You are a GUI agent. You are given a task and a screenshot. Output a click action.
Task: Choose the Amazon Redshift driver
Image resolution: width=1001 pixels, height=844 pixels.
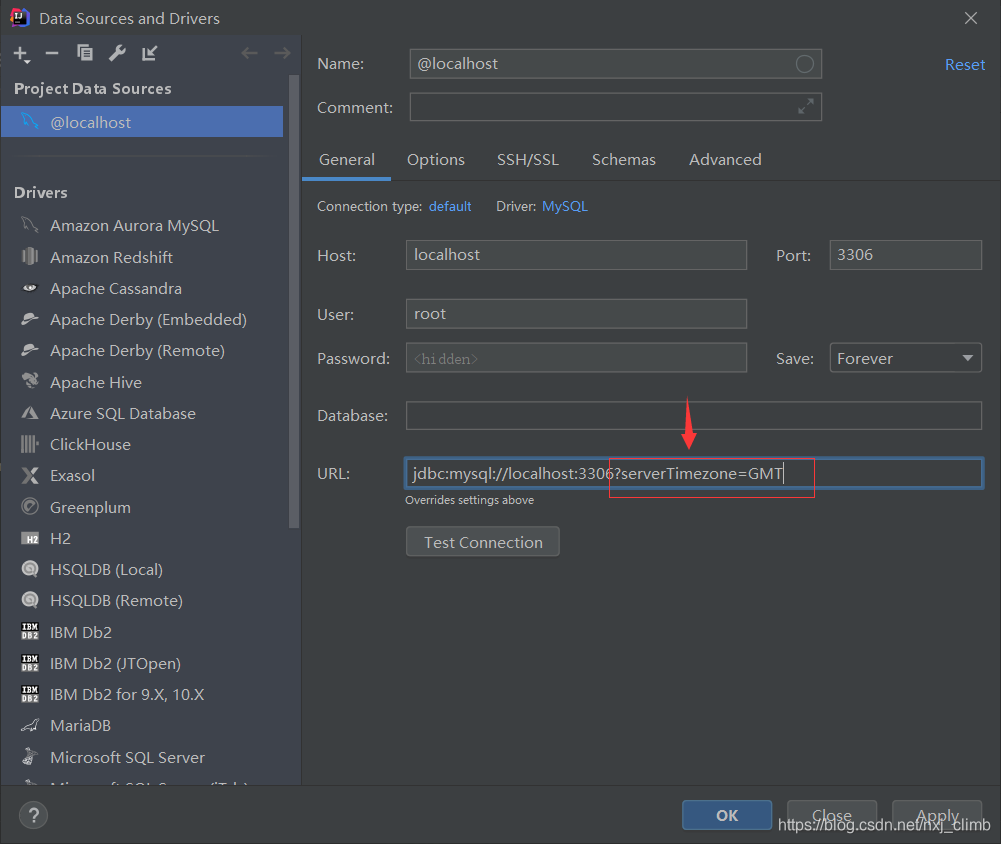111,257
